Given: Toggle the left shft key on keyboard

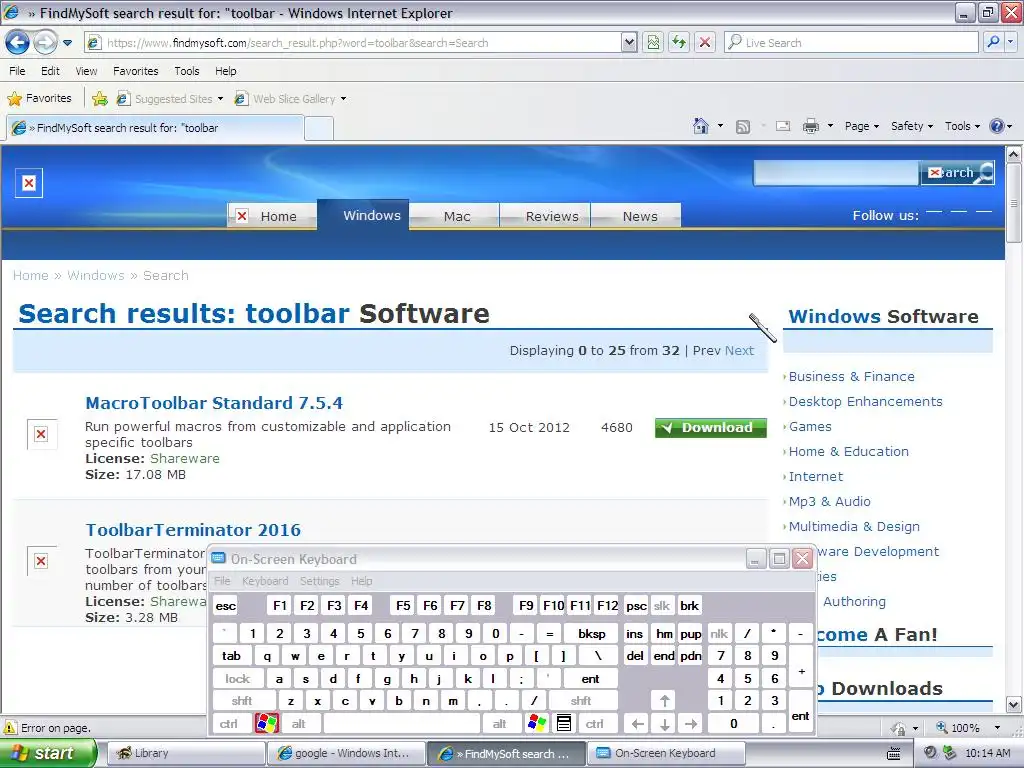Looking at the screenshot, I should pyautogui.click(x=243, y=701).
